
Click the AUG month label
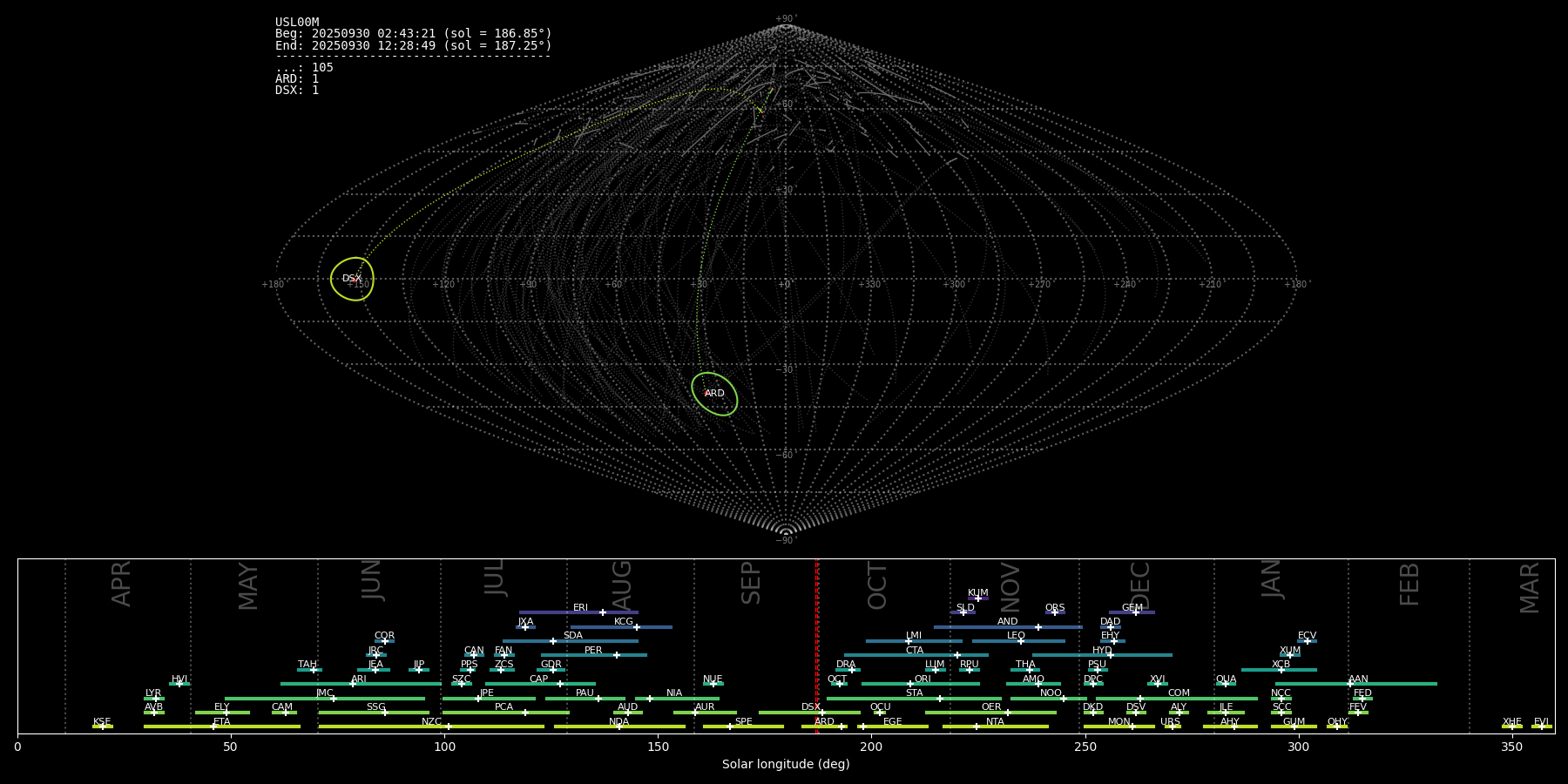point(622,585)
